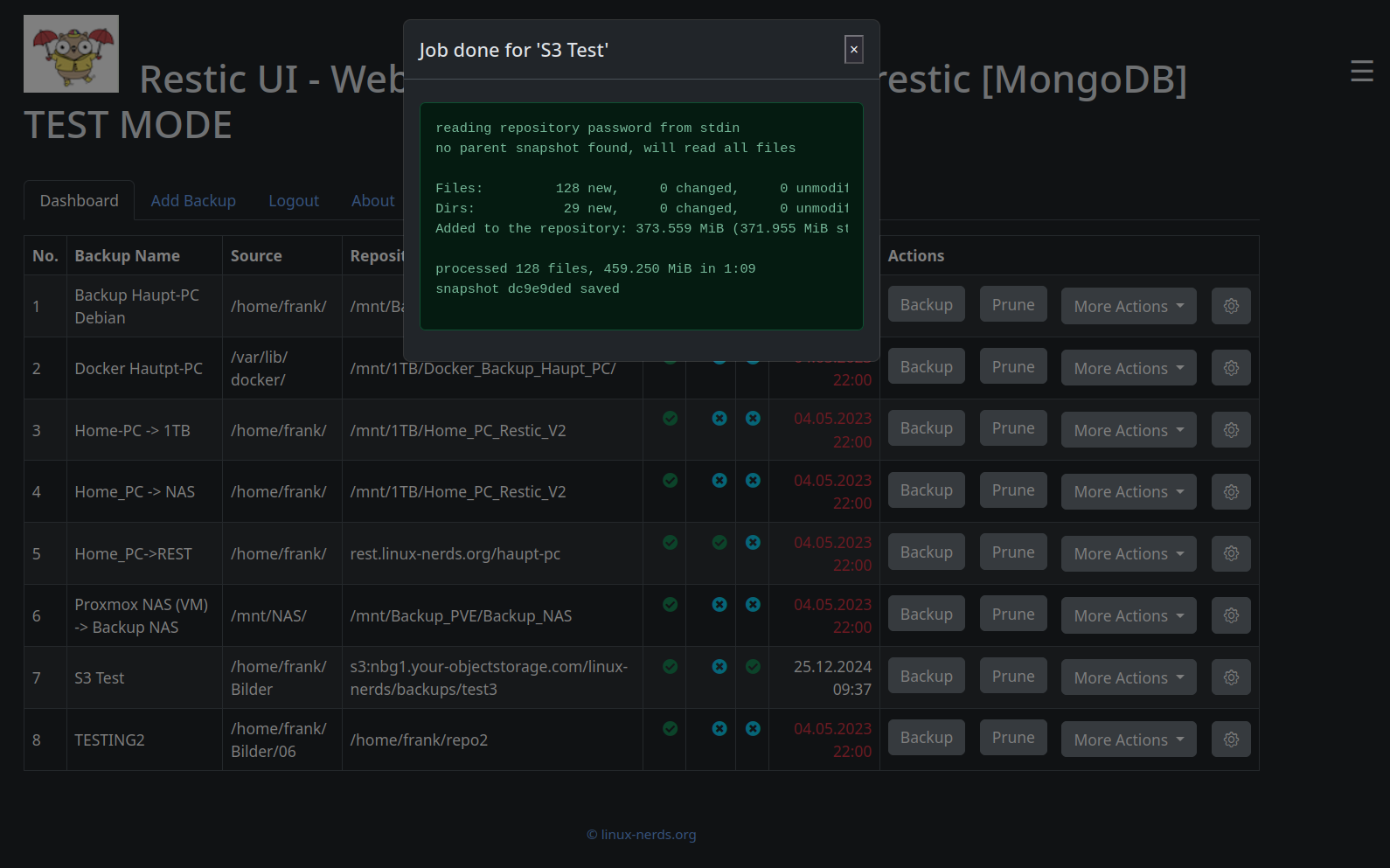Open settings gear for Home-PC -> 1TB
The height and width of the screenshot is (868, 1390).
(1231, 430)
